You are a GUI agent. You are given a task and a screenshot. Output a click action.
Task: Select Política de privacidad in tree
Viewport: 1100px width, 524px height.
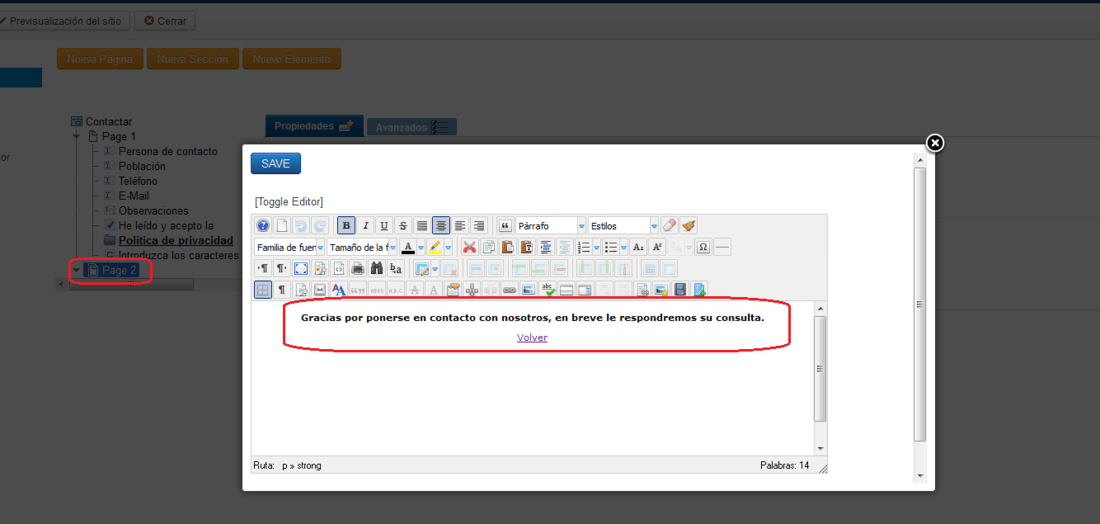(175, 241)
